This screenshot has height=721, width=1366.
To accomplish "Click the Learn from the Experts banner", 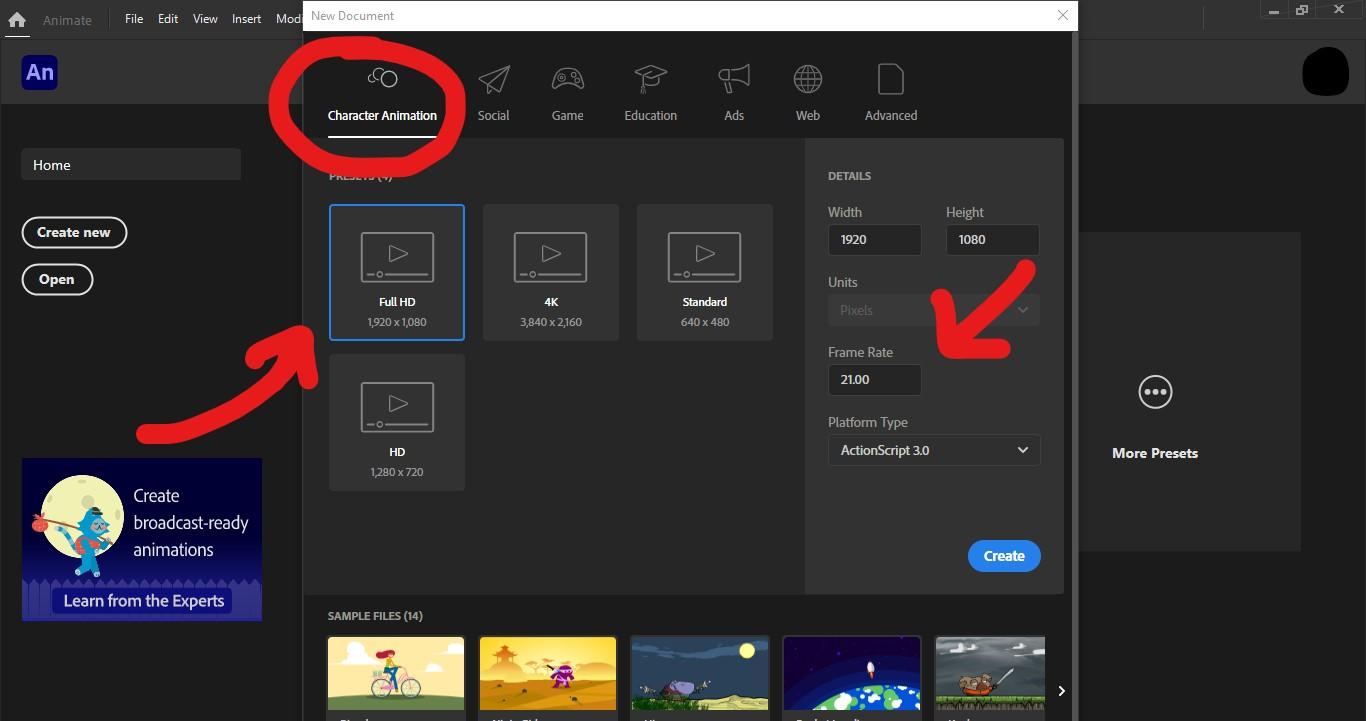I will point(142,540).
